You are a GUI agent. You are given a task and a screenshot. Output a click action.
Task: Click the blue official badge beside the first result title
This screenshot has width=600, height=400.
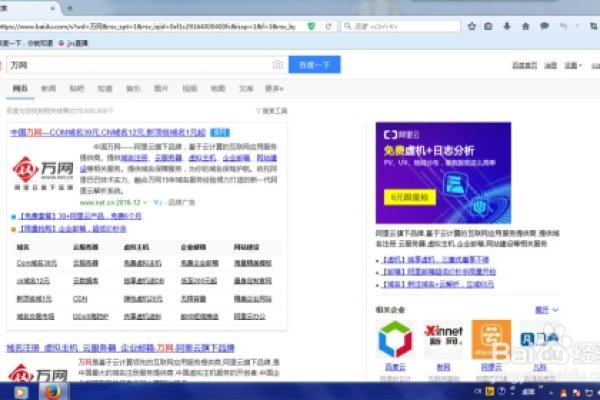coord(220,132)
